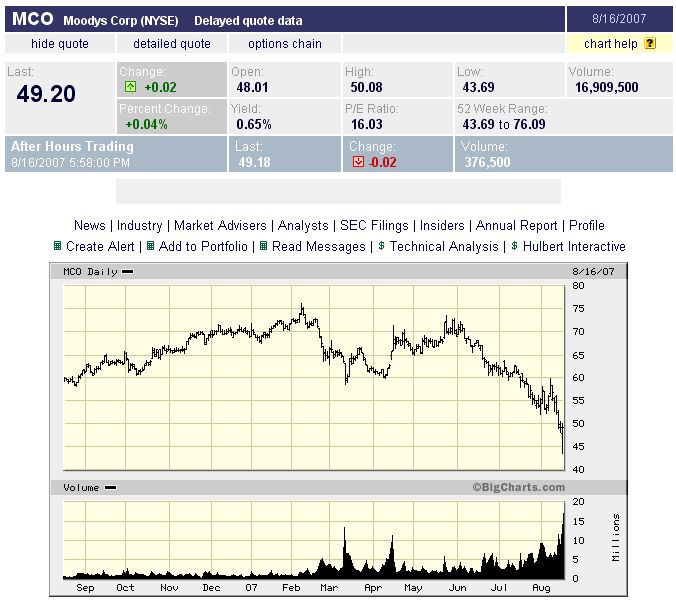View Analysts information
Image resolution: width=676 pixels, height=606 pixels.
coord(303,225)
